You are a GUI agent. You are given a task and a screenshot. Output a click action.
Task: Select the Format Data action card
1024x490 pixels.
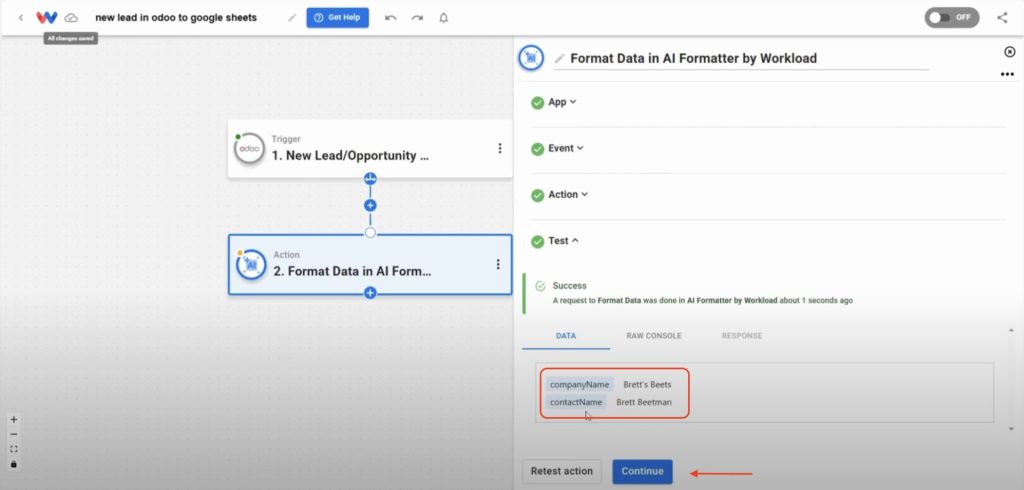click(x=370, y=265)
